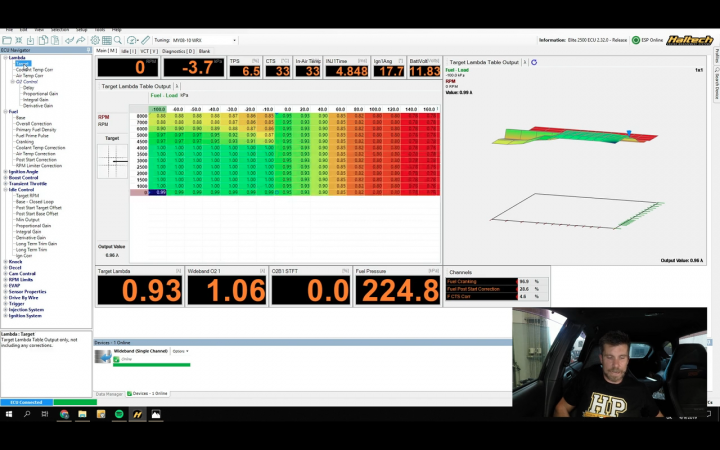
Task: Collapse the Lambda tree node
Action: click(4, 57)
